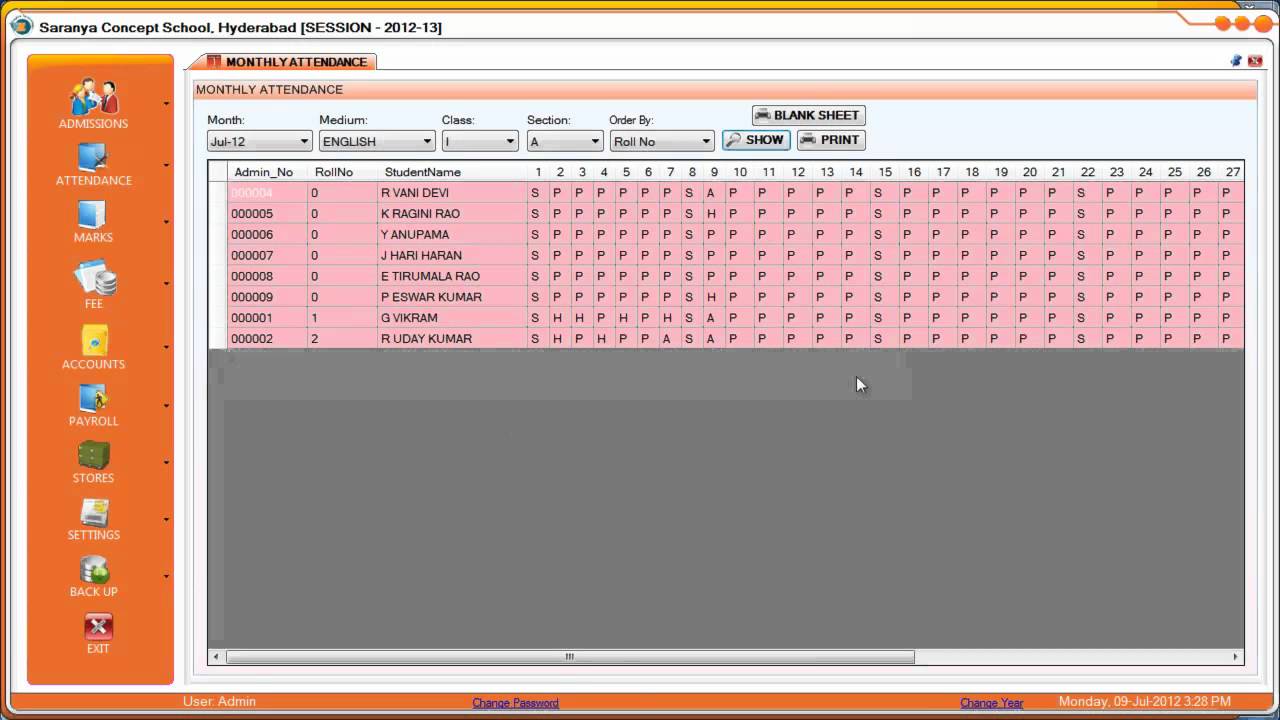Click row selector for R UDAY KUMAR
1280x720 pixels.
coord(217,339)
